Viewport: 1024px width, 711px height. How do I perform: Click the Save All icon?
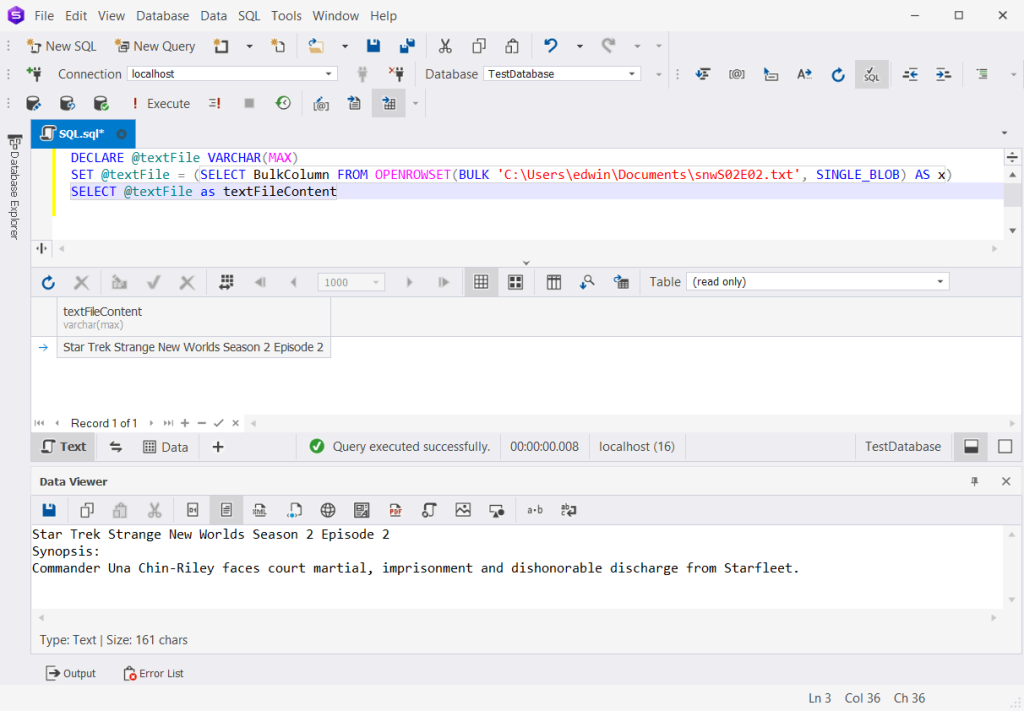point(407,46)
